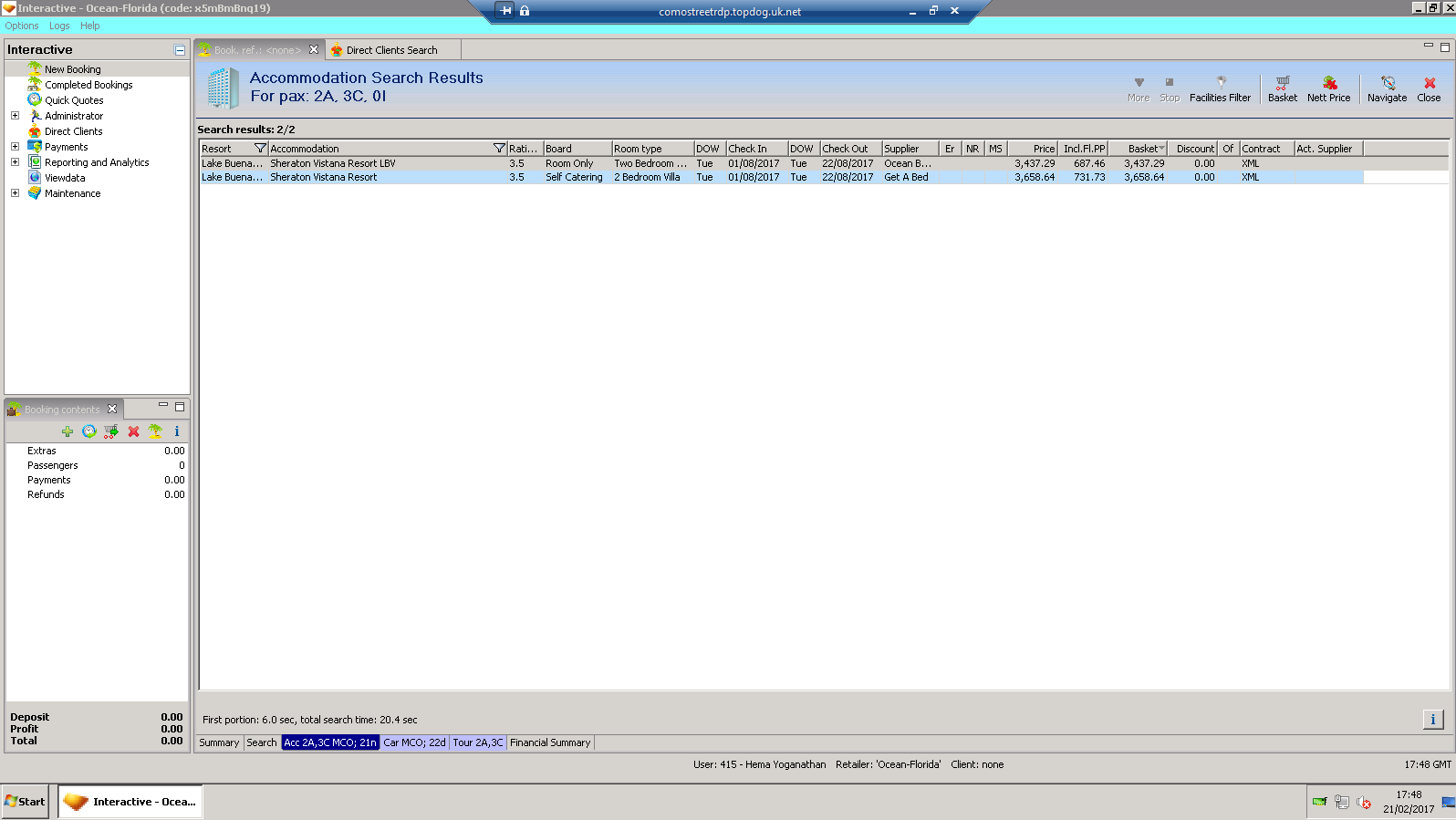Expand the Reporting and Analytics node
Screen dimensions: 1456x820
click(15, 162)
